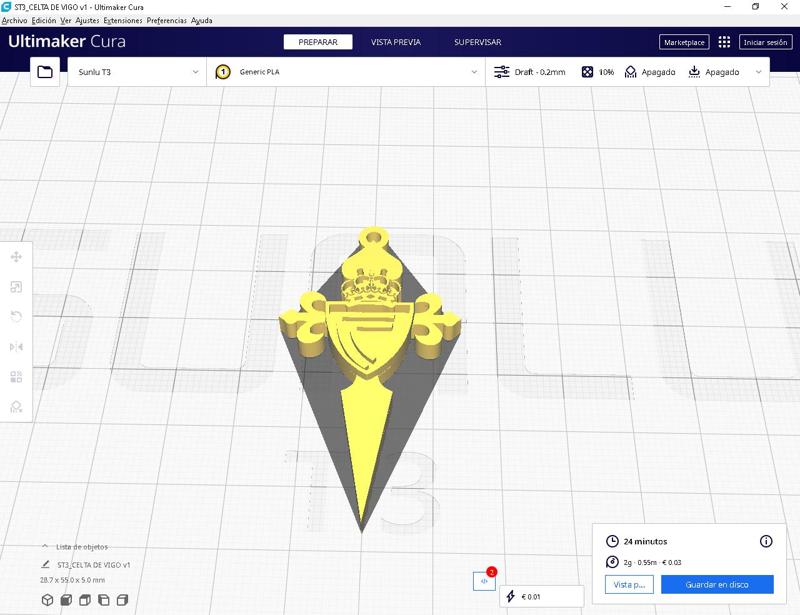Image resolution: width=800 pixels, height=615 pixels.
Task: Open the Ver menu
Action: (66, 20)
